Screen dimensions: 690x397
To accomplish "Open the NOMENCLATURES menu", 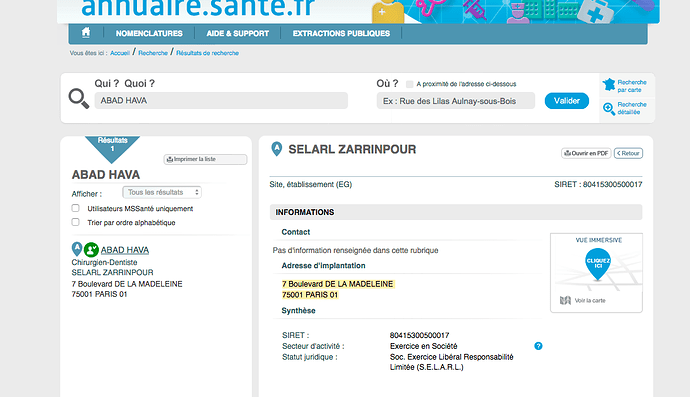I will pos(149,33).
